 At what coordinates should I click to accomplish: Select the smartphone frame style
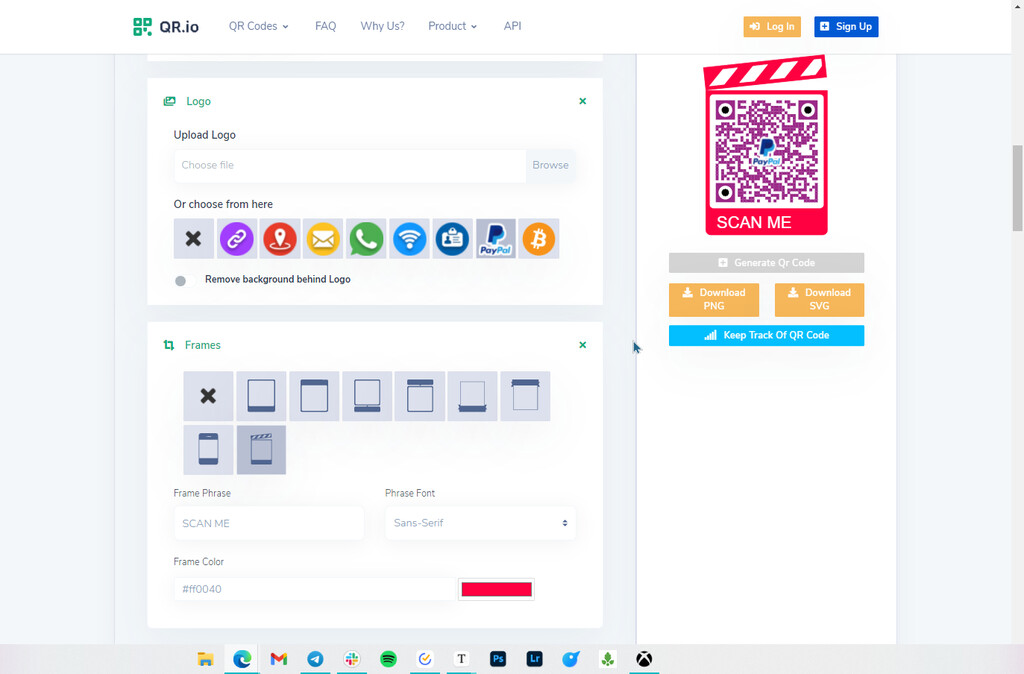click(x=208, y=450)
